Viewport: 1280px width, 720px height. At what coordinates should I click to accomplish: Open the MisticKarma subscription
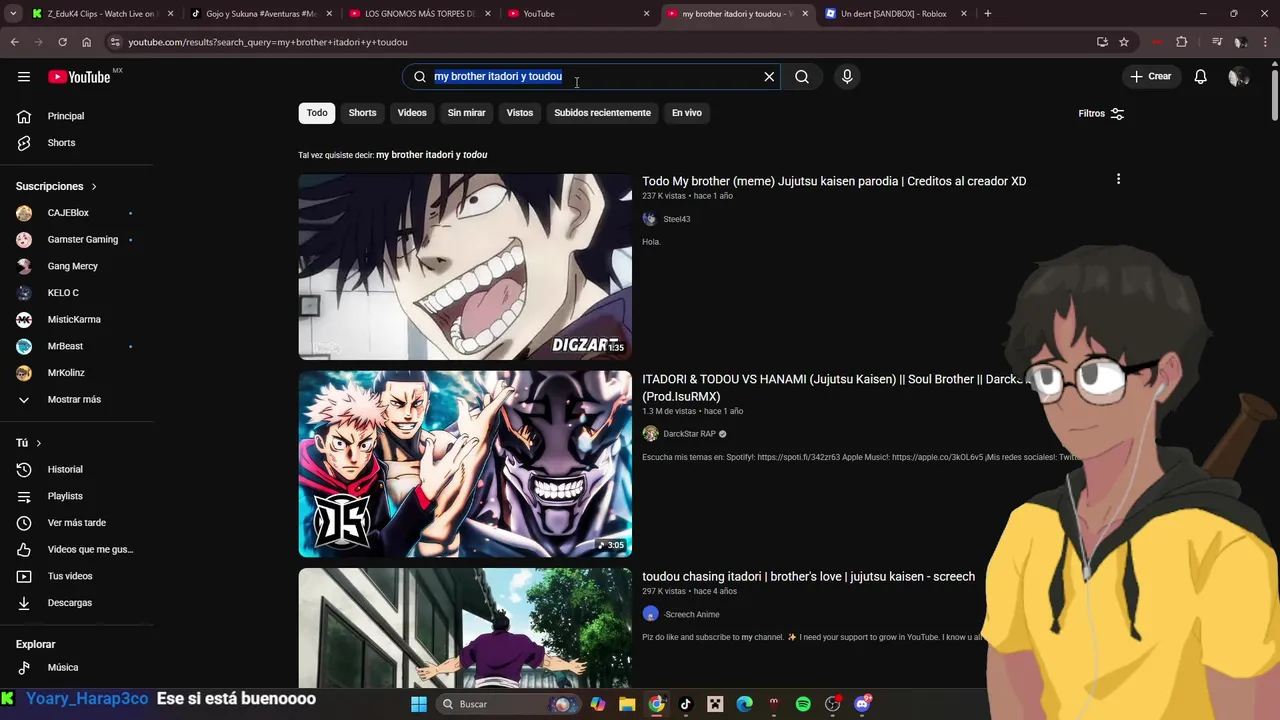(76, 320)
